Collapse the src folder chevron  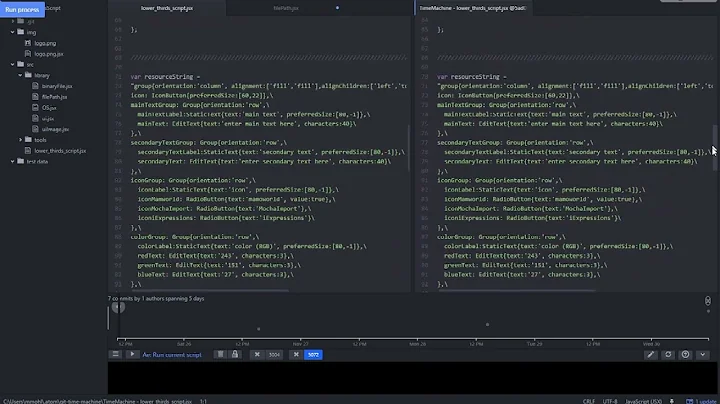click(x=12, y=64)
